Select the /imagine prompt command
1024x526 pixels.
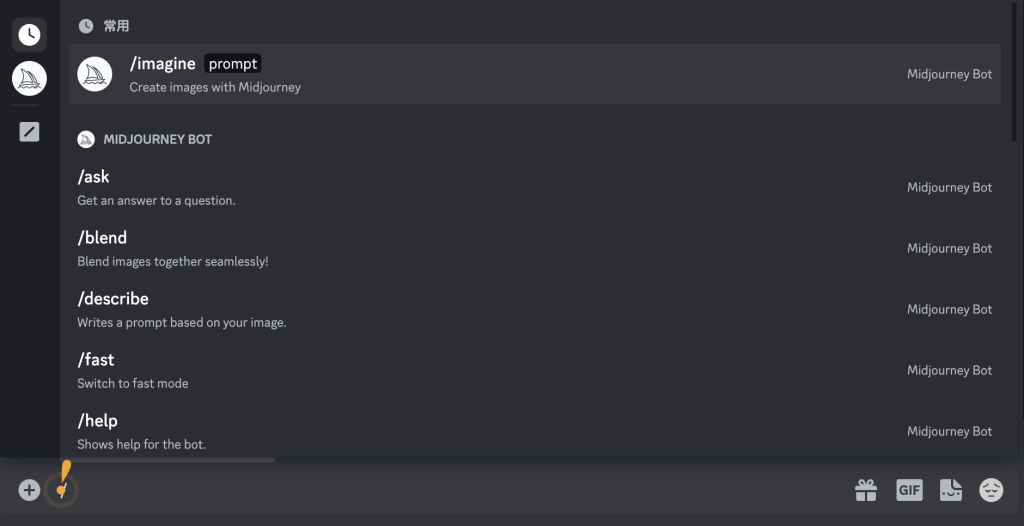point(534,74)
